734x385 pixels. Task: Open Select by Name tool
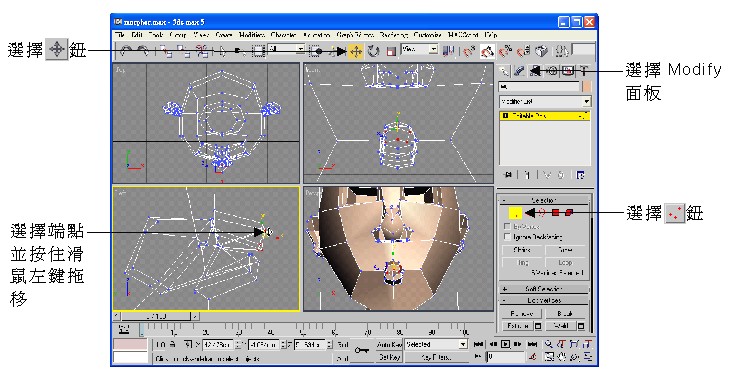[x=241, y=51]
